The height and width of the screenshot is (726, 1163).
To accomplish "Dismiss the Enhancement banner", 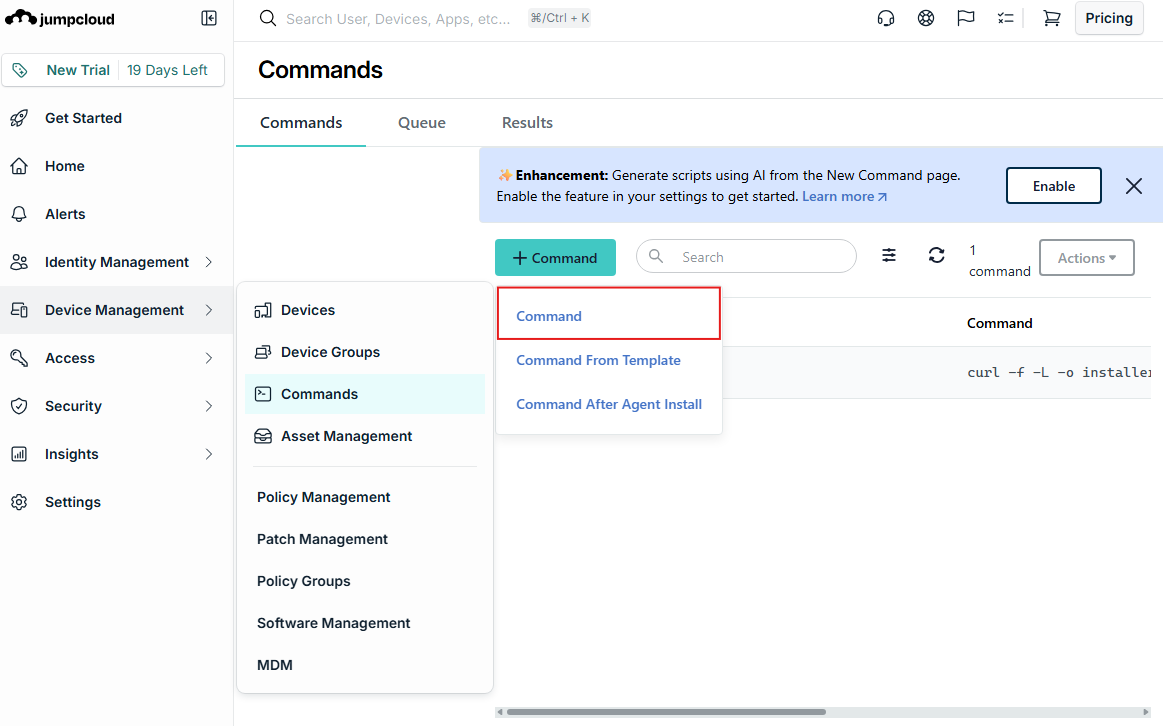I will (1133, 186).
